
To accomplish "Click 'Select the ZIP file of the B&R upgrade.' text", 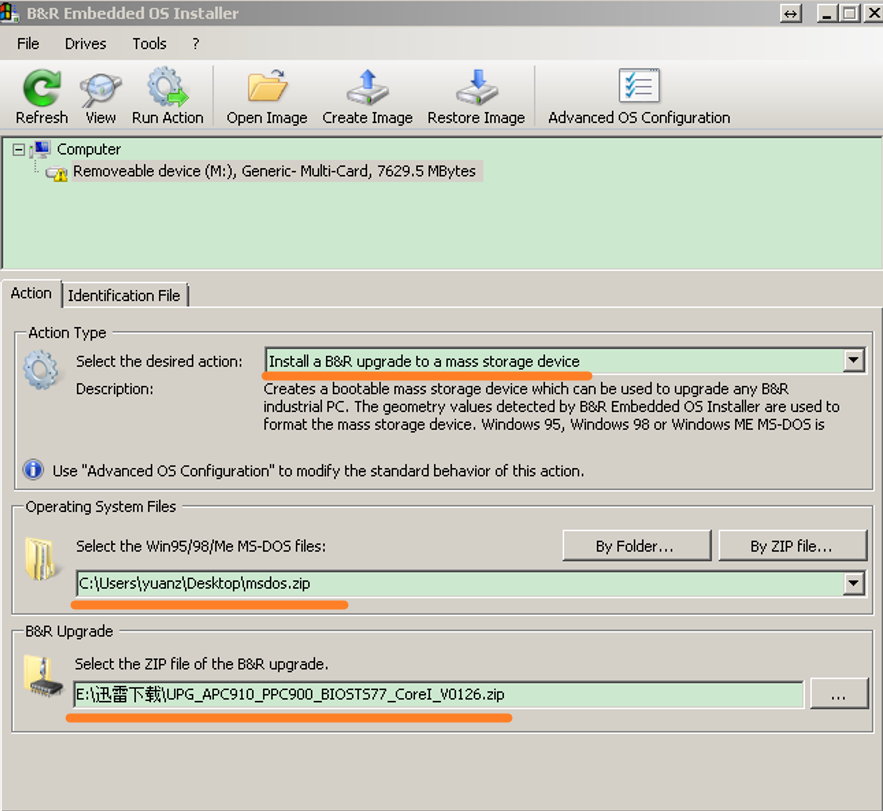I will click(202, 664).
